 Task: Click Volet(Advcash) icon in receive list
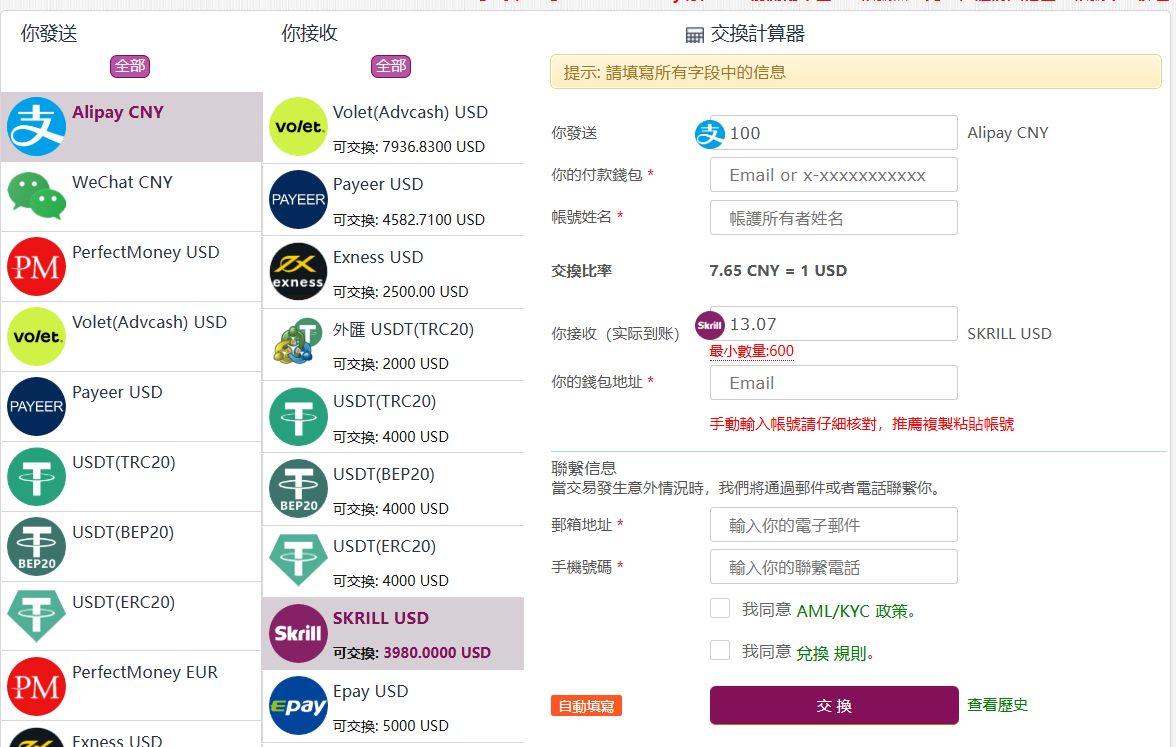coord(298,127)
